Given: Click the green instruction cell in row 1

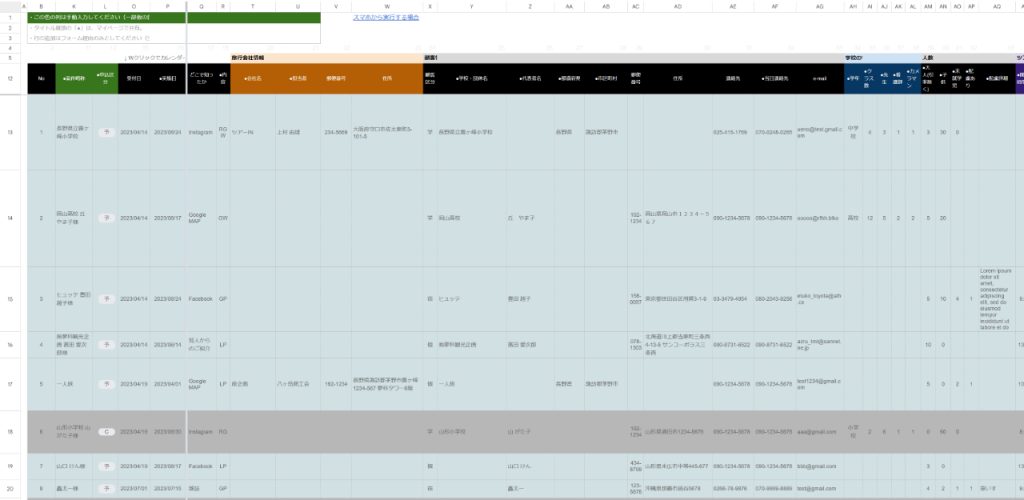Looking at the screenshot, I should click(105, 17).
